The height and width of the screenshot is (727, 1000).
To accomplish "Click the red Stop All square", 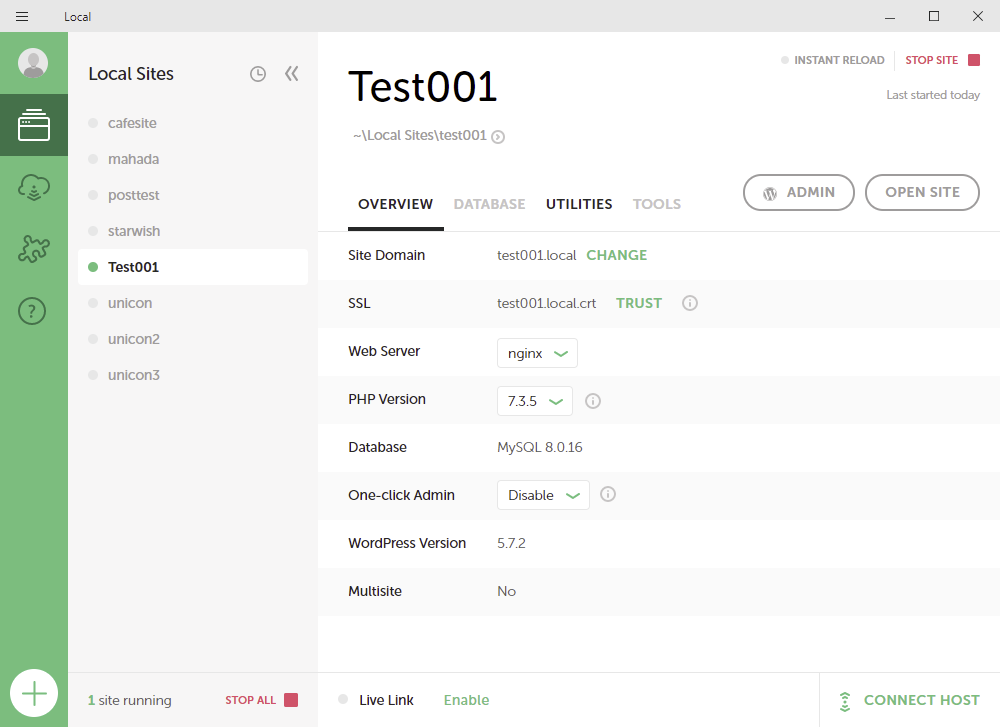I will click(x=291, y=700).
